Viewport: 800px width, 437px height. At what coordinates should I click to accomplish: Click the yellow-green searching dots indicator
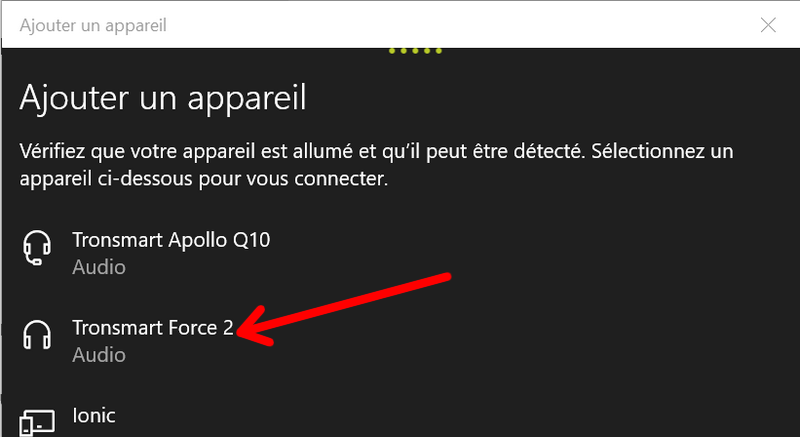[x=415, y=51]
